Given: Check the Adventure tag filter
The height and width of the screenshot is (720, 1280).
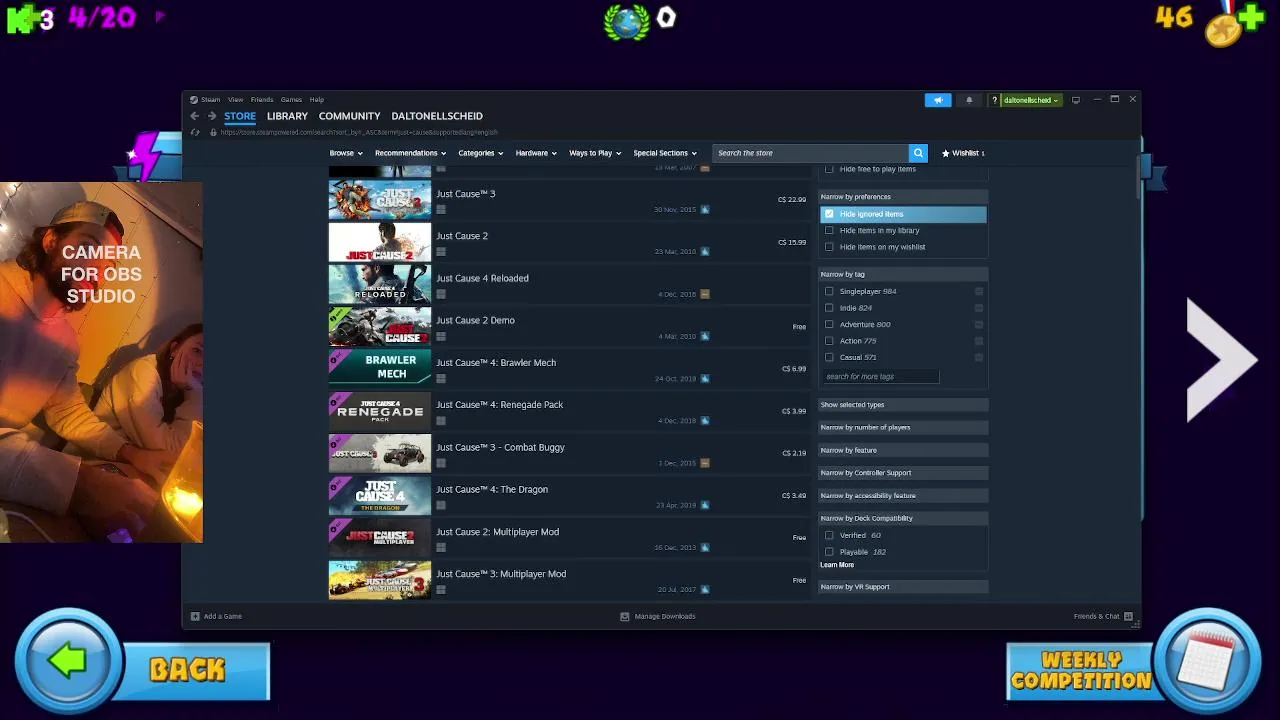Looking at the screenshot, I should click(829, 324).
